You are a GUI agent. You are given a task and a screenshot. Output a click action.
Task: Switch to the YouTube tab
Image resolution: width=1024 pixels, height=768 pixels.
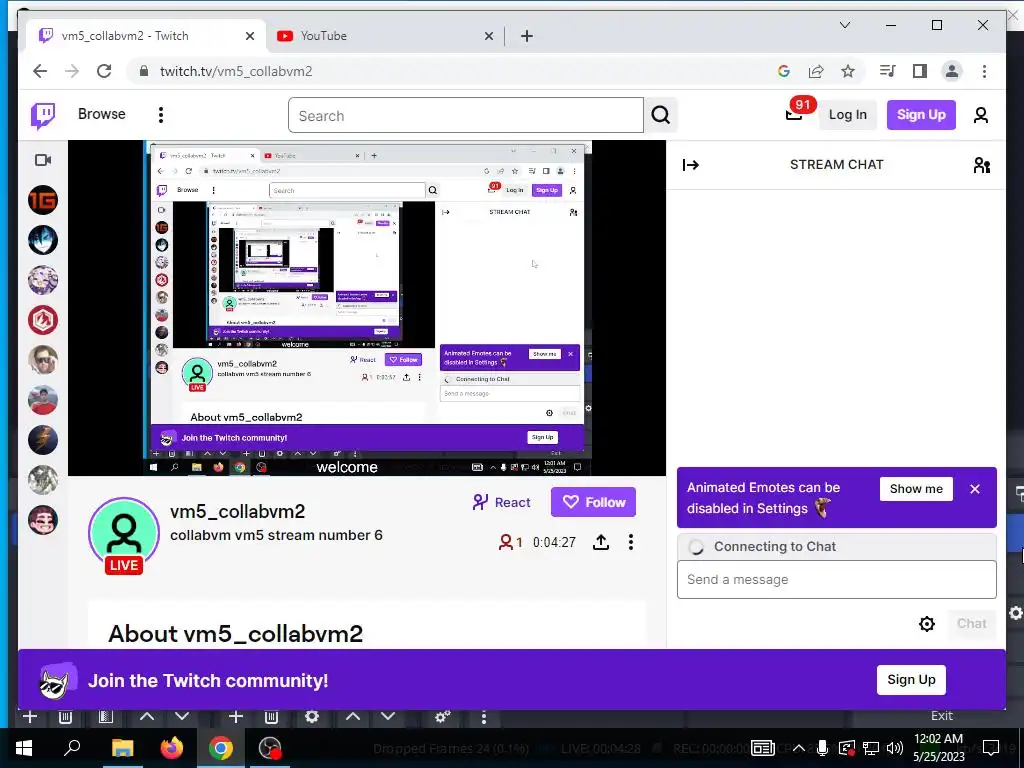point(385,36)
